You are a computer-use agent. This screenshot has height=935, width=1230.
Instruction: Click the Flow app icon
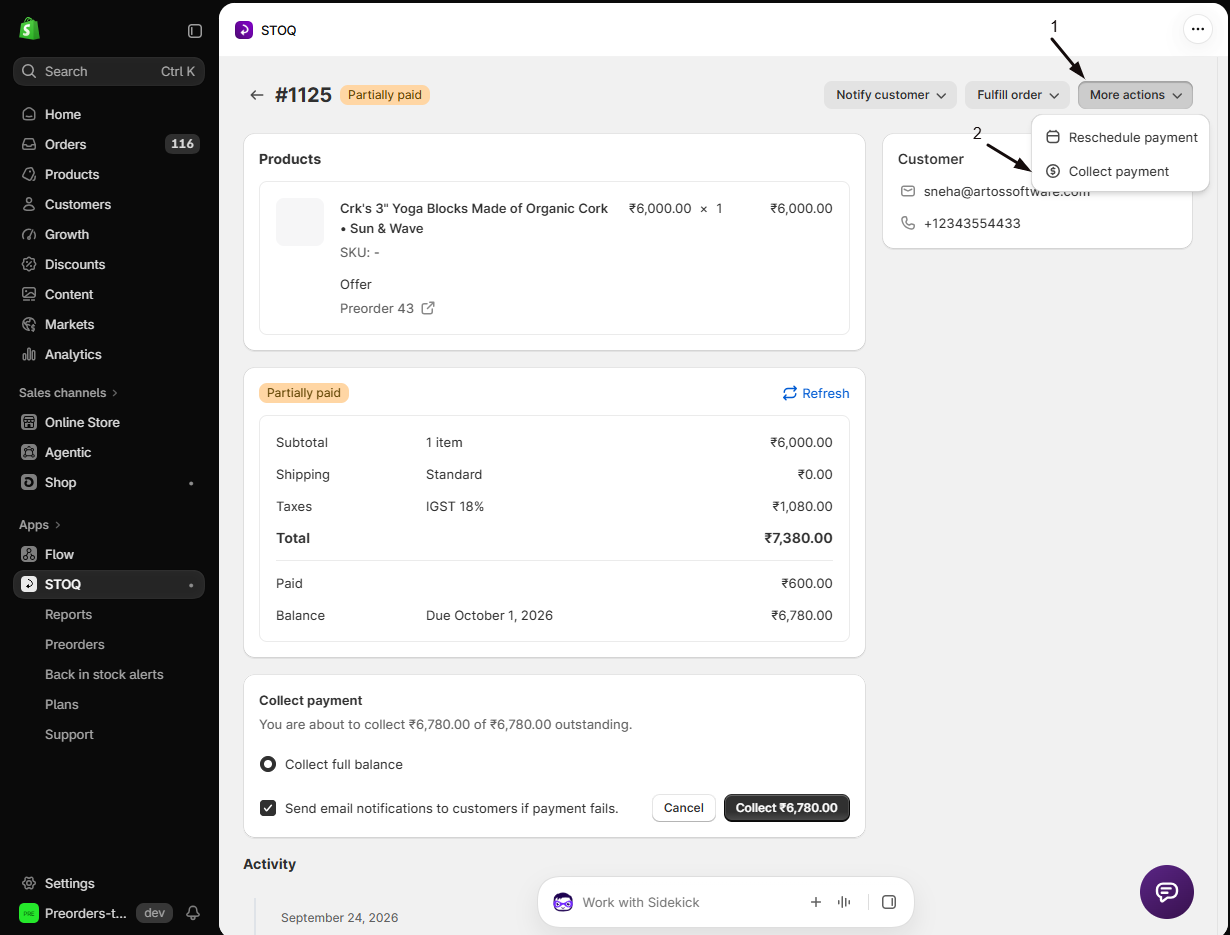29,554
